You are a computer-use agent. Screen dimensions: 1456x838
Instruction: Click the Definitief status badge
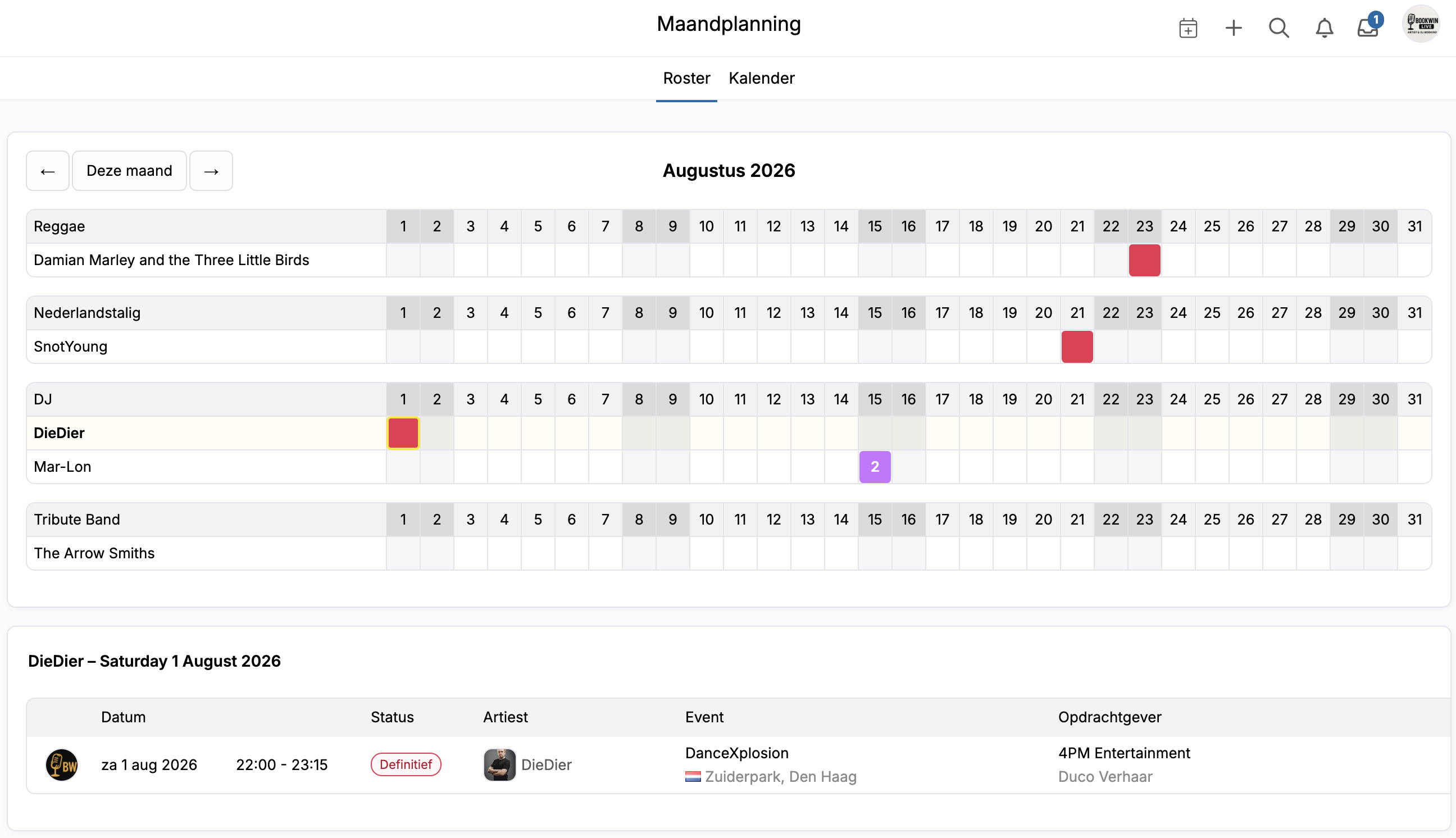[x=406, y=764]
